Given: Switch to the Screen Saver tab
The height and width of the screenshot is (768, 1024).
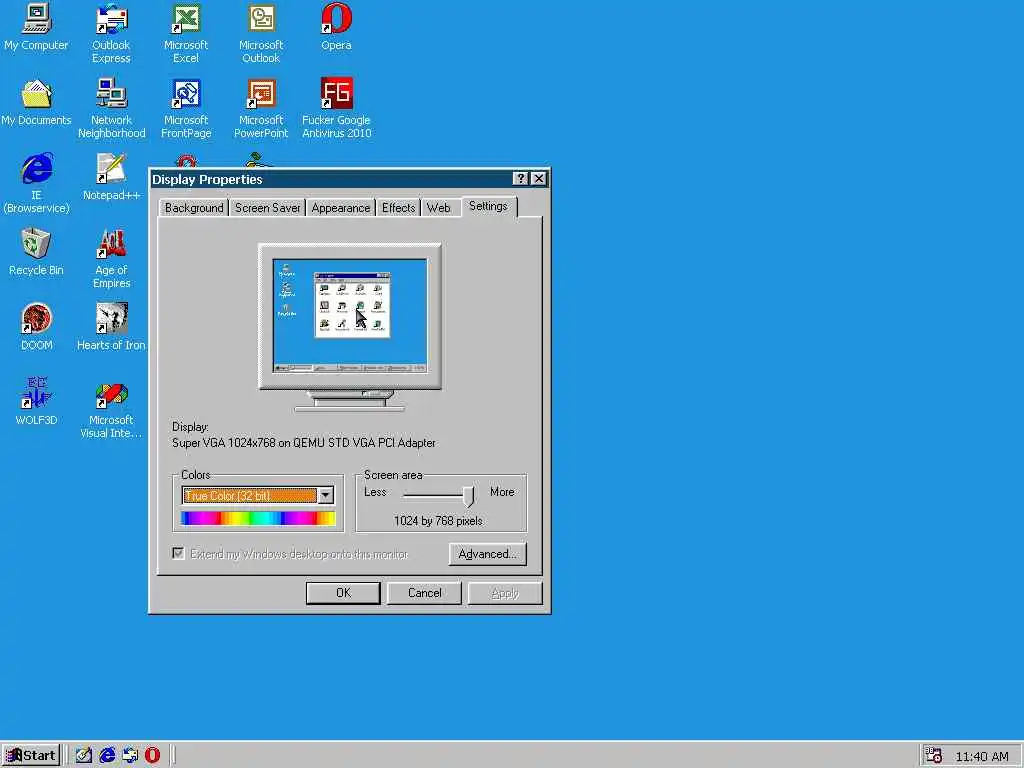Looking at the screenshot, I should tap(267, 208).
